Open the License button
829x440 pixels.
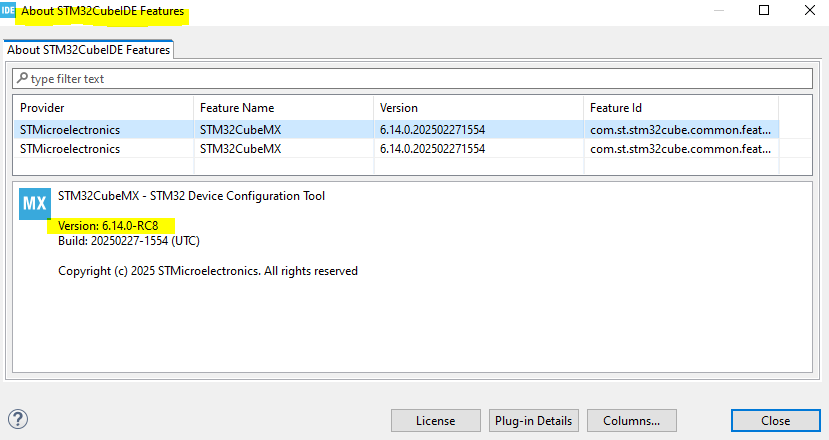(435, 420)
